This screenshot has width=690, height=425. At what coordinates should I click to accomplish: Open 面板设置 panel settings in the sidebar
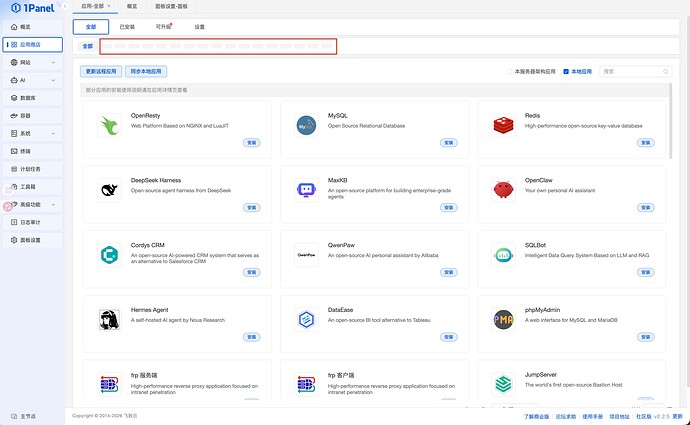[x=32, y=240]
